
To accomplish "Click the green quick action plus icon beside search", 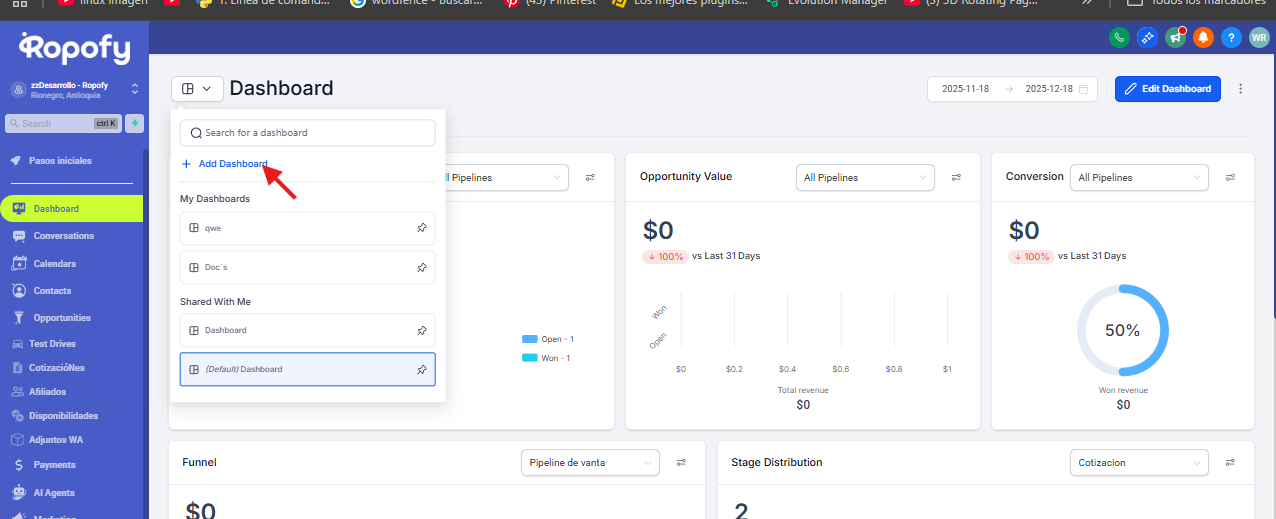I will (x=134, y=123).
